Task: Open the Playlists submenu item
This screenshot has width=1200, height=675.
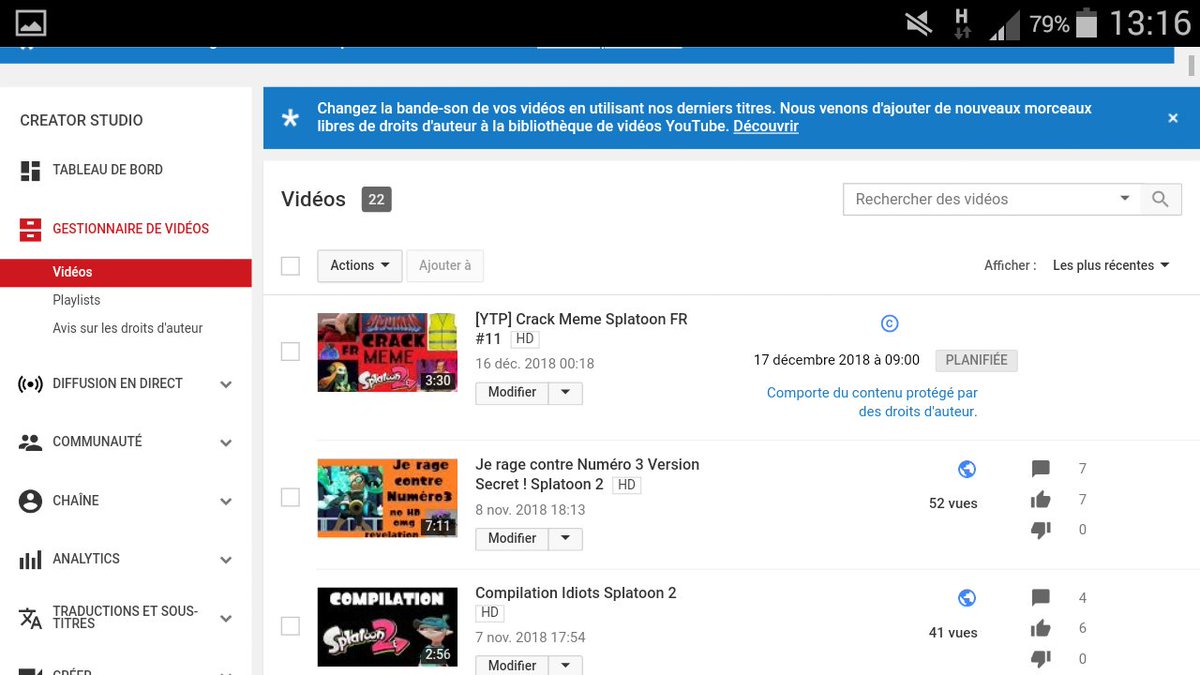Action: [76, 300]
